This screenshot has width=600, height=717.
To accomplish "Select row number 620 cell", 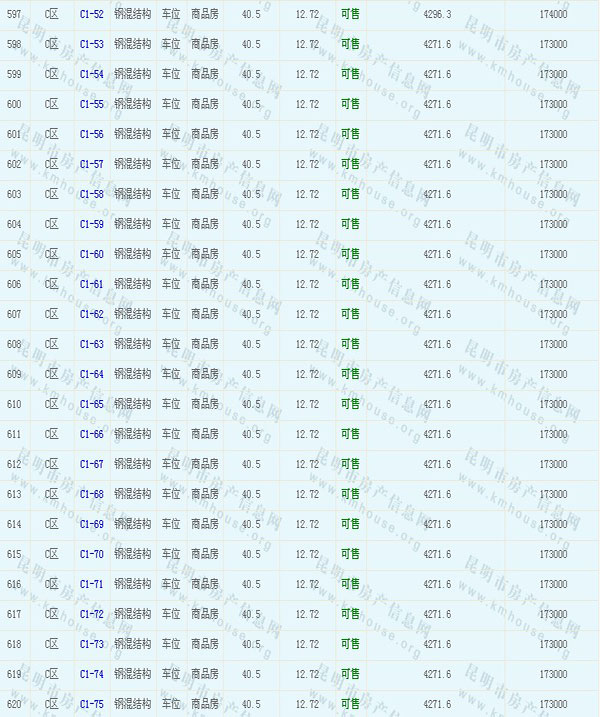I will pyautogui.click(x=14, y=704).
